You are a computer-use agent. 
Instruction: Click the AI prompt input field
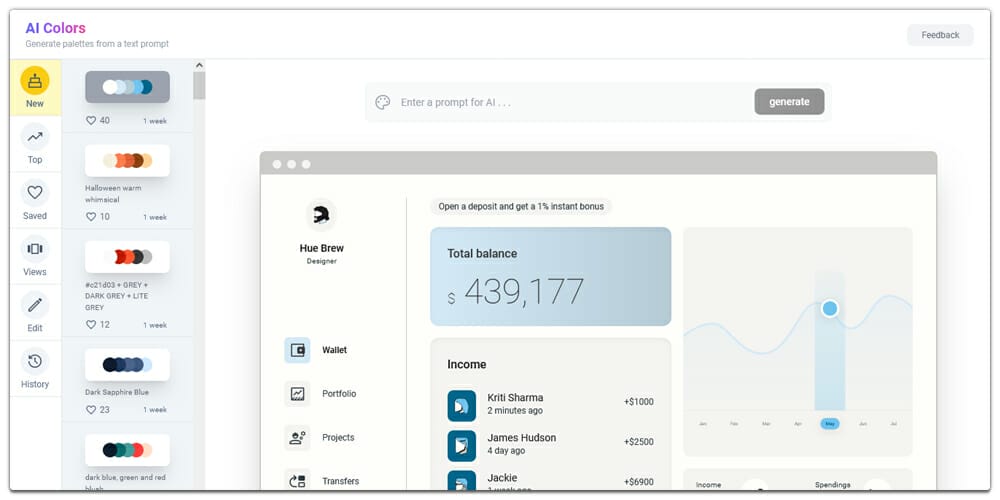pyautogui.click(x=570, y=102)
